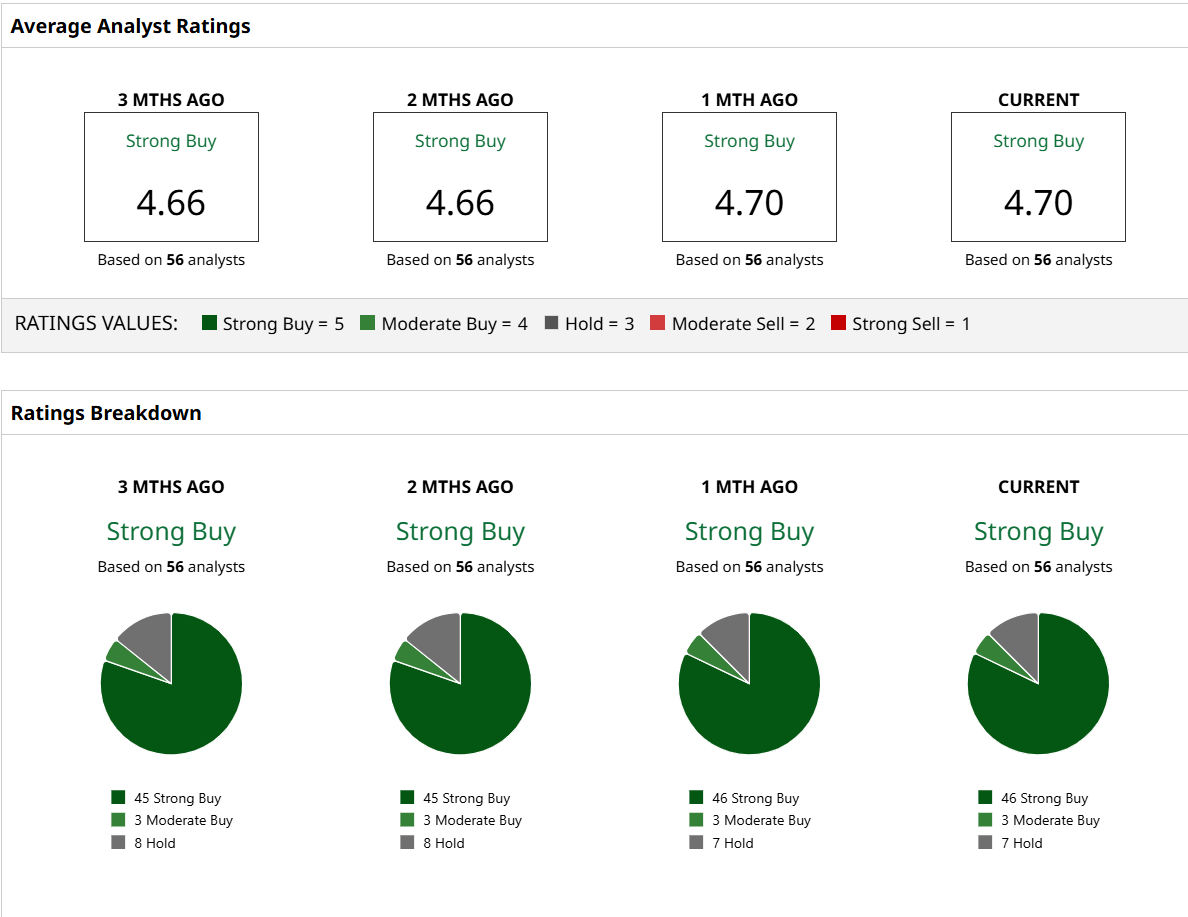This screenshot has height=917, width=1188.
Task: Click the 1 MTH AGO pie chart
Action: (749, 684)
